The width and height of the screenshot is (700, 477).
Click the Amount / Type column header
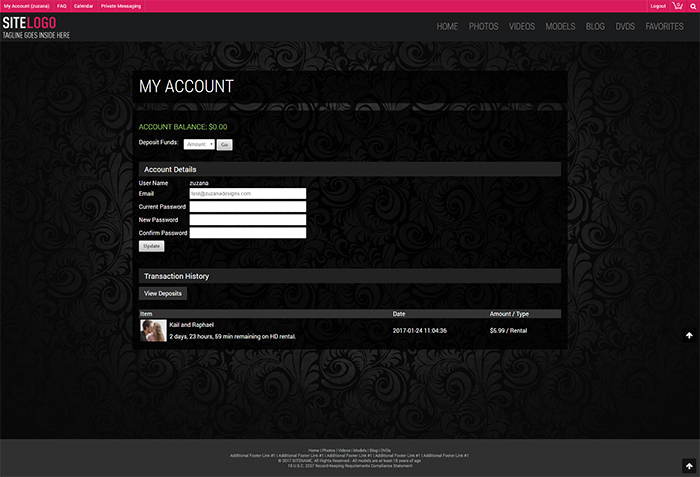point(509,314)
